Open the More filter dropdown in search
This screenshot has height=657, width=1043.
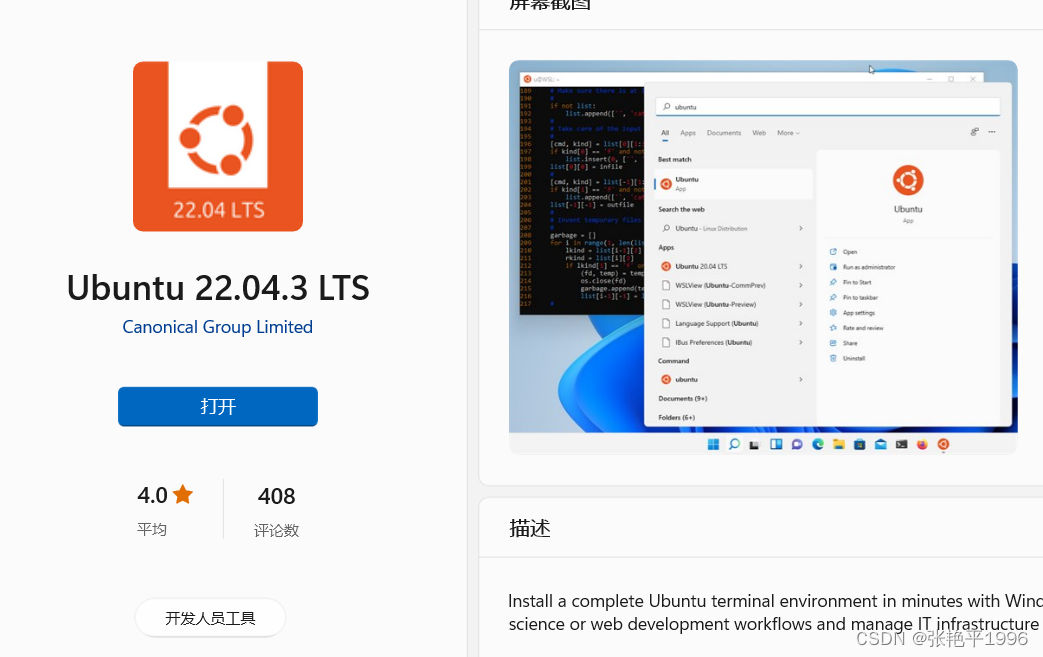(786, 133)
